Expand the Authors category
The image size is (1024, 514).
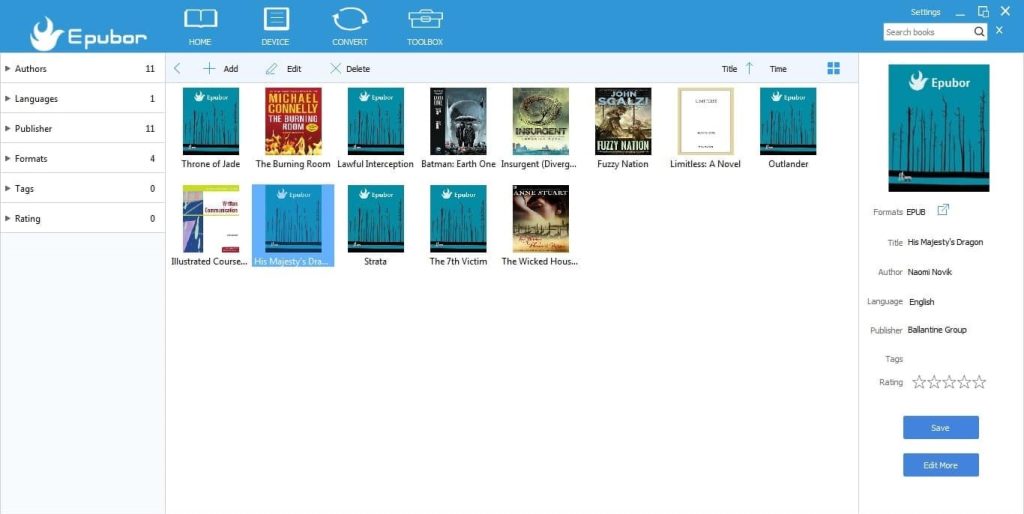tap(82, 69)
